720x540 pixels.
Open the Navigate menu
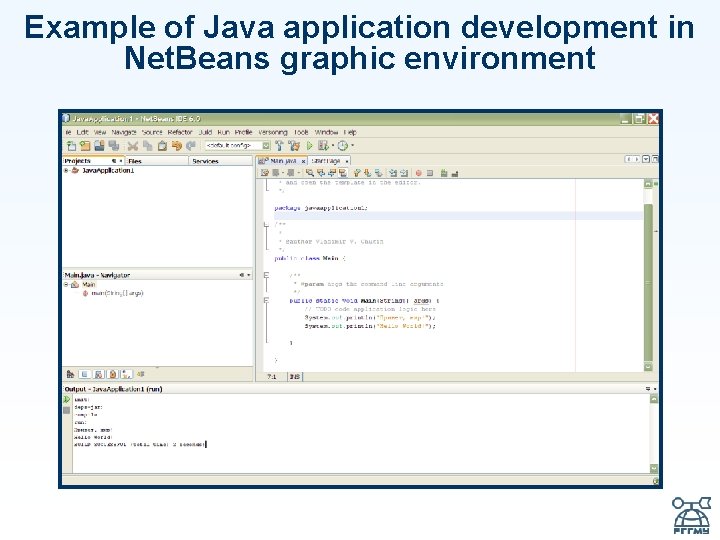[124, 132]
